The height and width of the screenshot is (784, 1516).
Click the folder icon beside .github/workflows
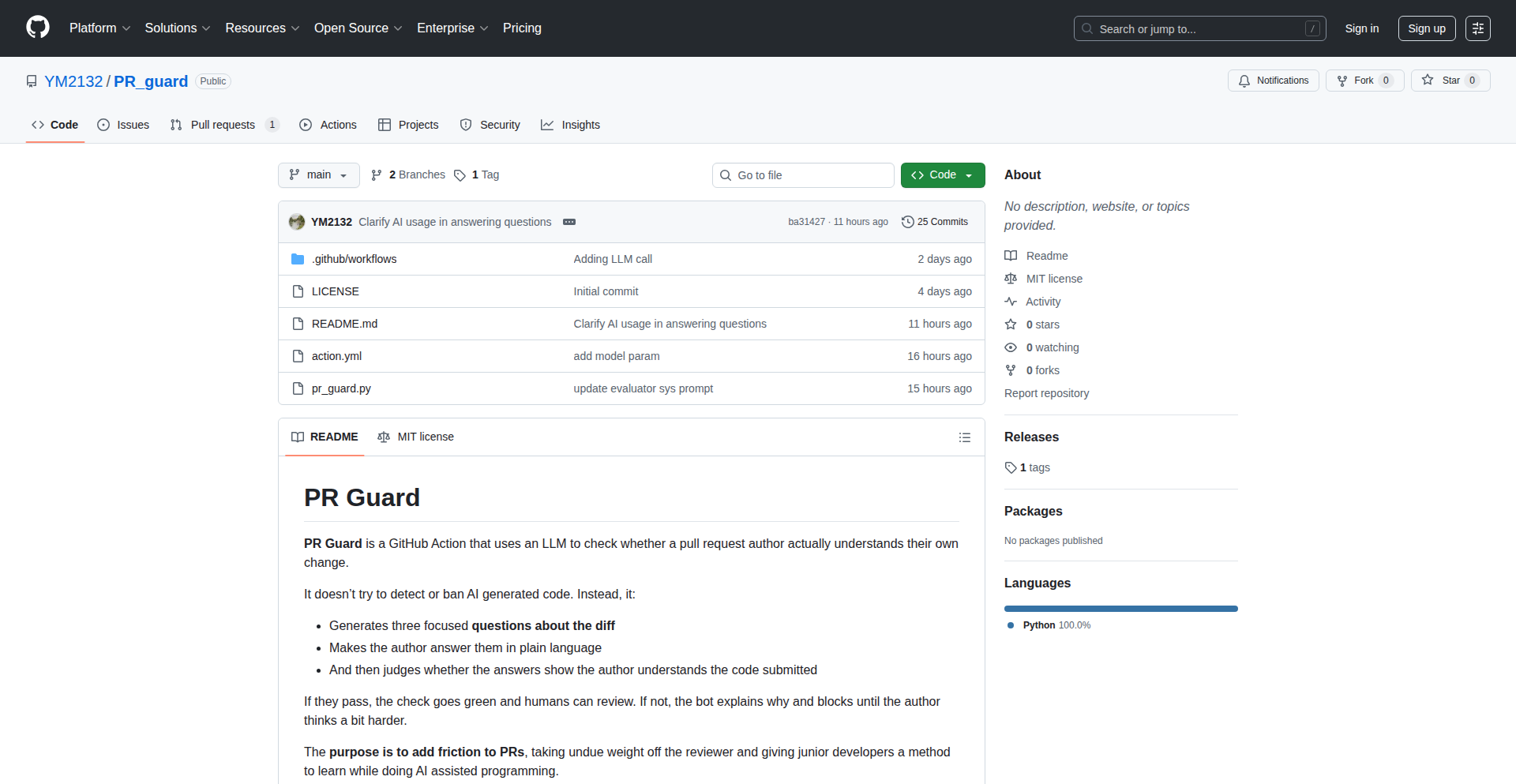(x=298, y=259)
